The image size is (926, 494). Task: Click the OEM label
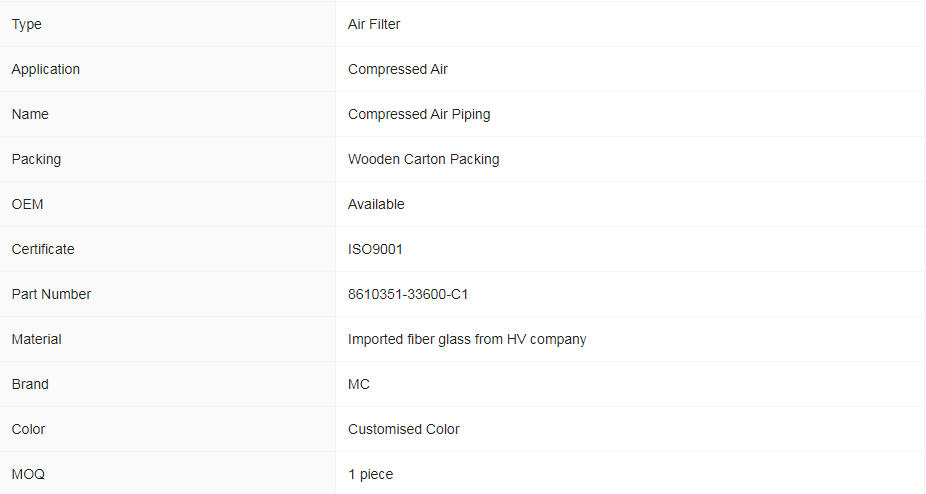click(27, 204)
